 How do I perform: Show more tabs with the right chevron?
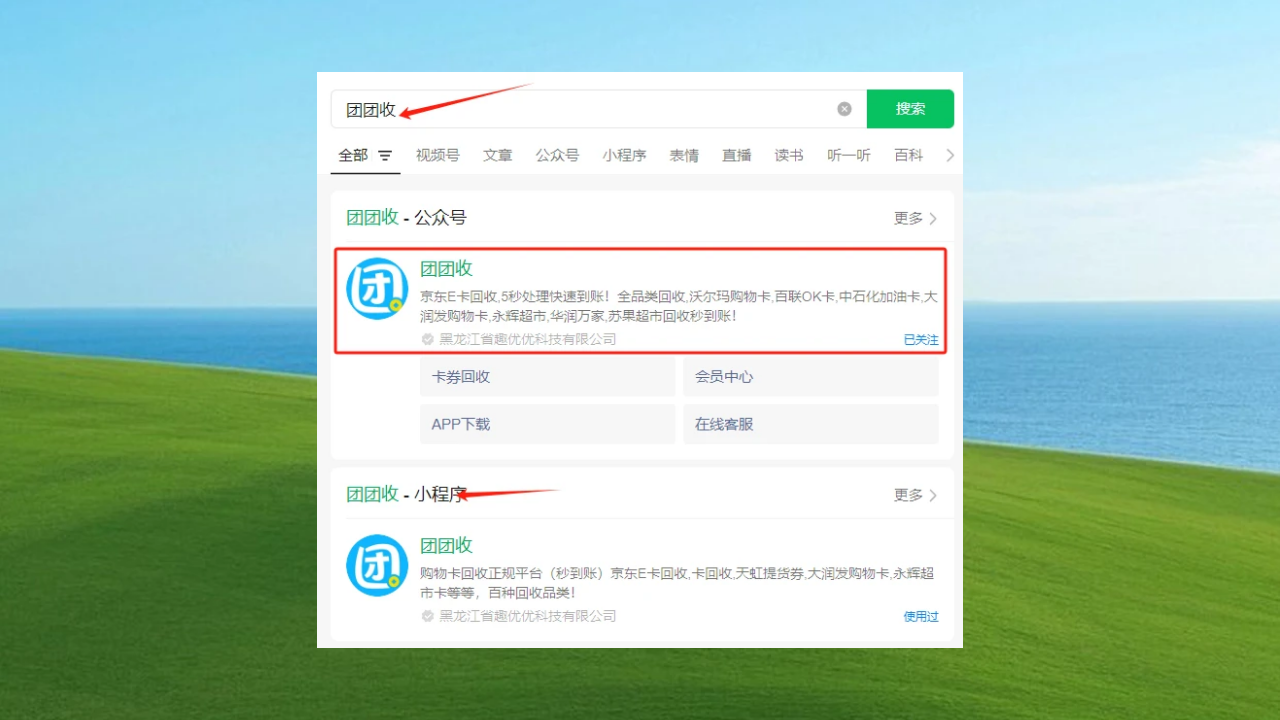click(x=950, y=155)
